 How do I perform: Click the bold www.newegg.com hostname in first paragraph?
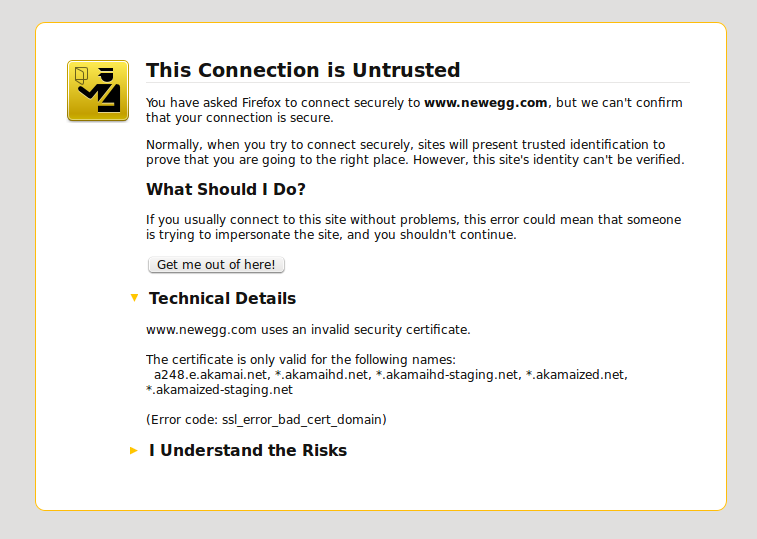point(486,103)
